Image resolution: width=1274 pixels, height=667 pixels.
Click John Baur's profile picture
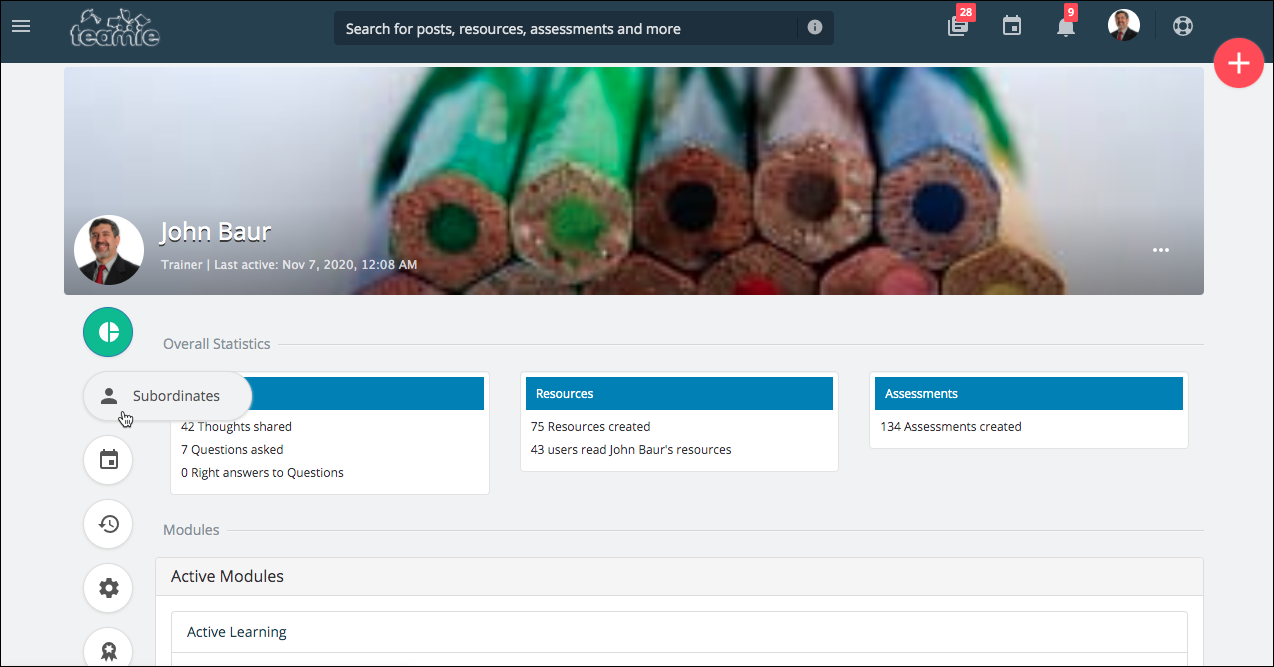coord(109,250)
